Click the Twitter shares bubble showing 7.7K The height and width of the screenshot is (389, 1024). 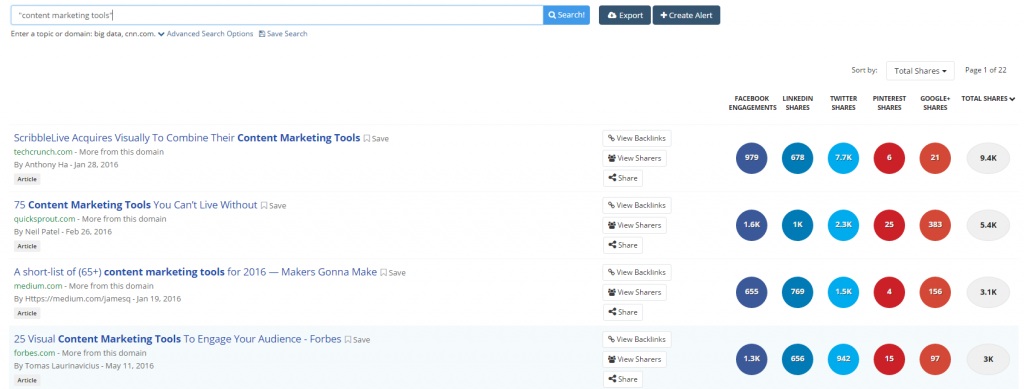[x=843, y=158]
